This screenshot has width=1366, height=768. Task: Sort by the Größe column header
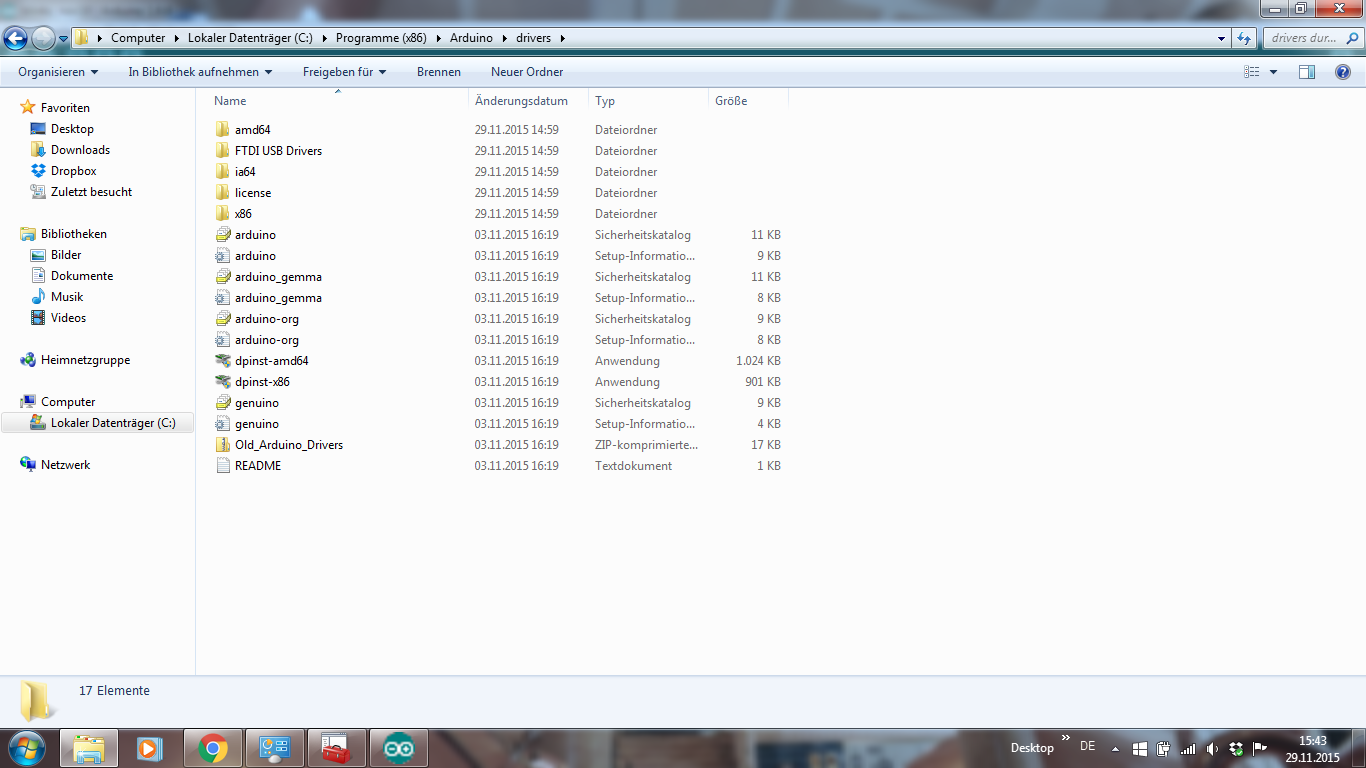731,101
